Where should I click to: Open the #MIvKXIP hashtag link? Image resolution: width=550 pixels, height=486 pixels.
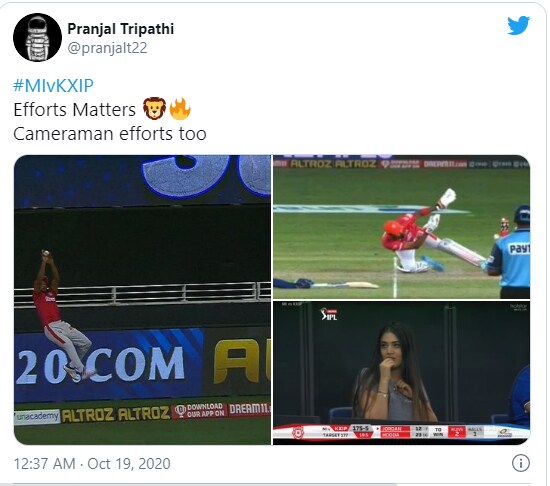point(53,86)
